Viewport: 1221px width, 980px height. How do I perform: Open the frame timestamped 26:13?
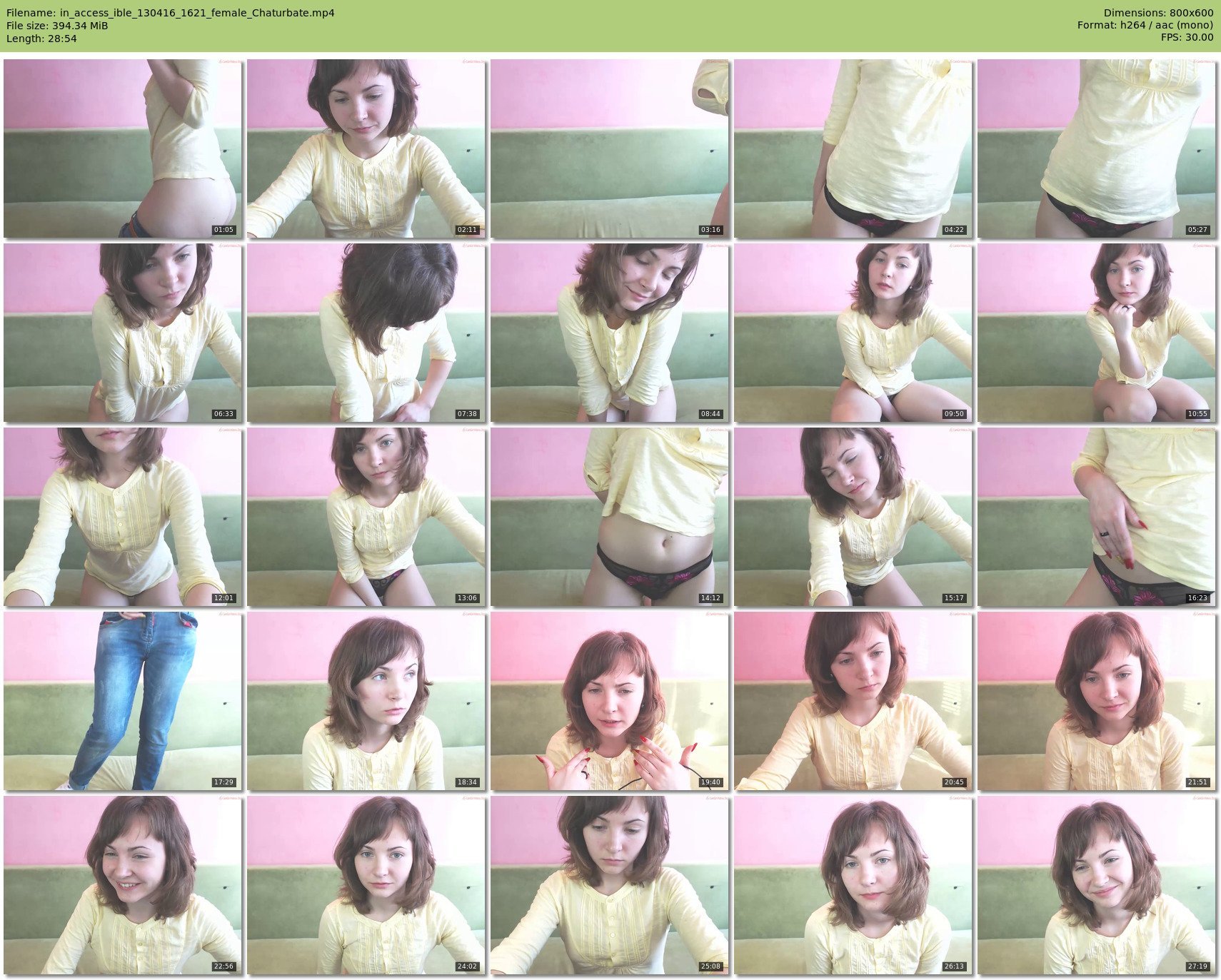coord(853,885)
